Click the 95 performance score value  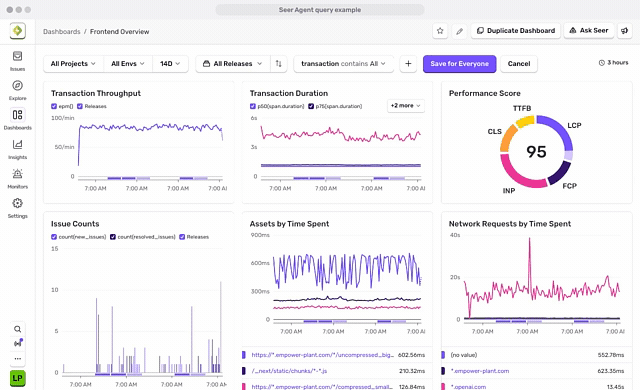pos(536,152)
